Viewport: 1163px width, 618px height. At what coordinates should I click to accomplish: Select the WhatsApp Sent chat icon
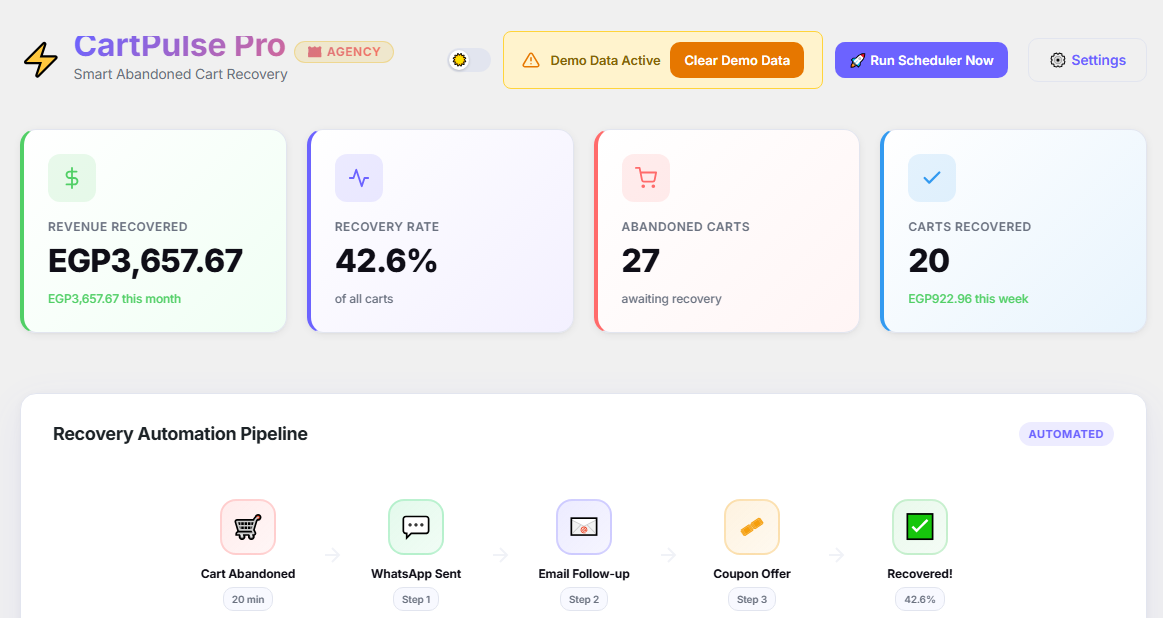(x=416, y=527)
